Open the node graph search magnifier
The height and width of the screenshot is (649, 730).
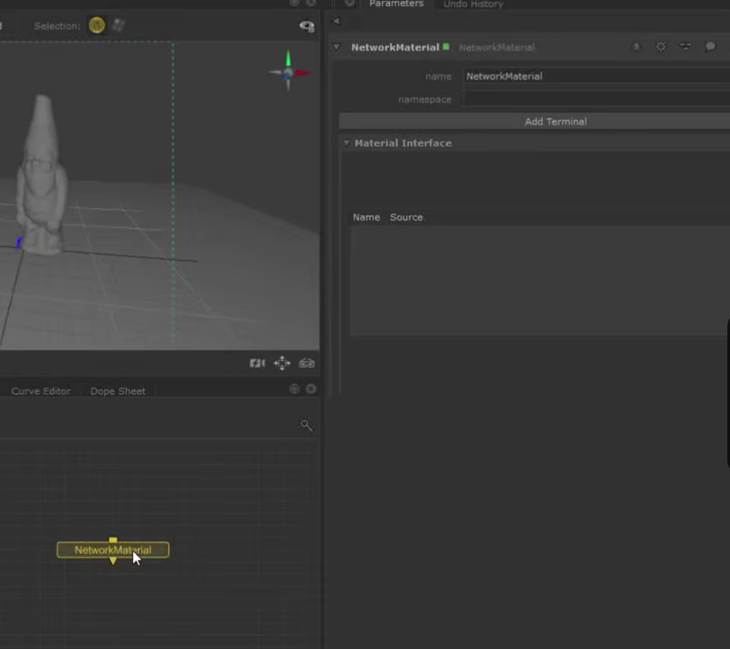[x=306, y=425]
